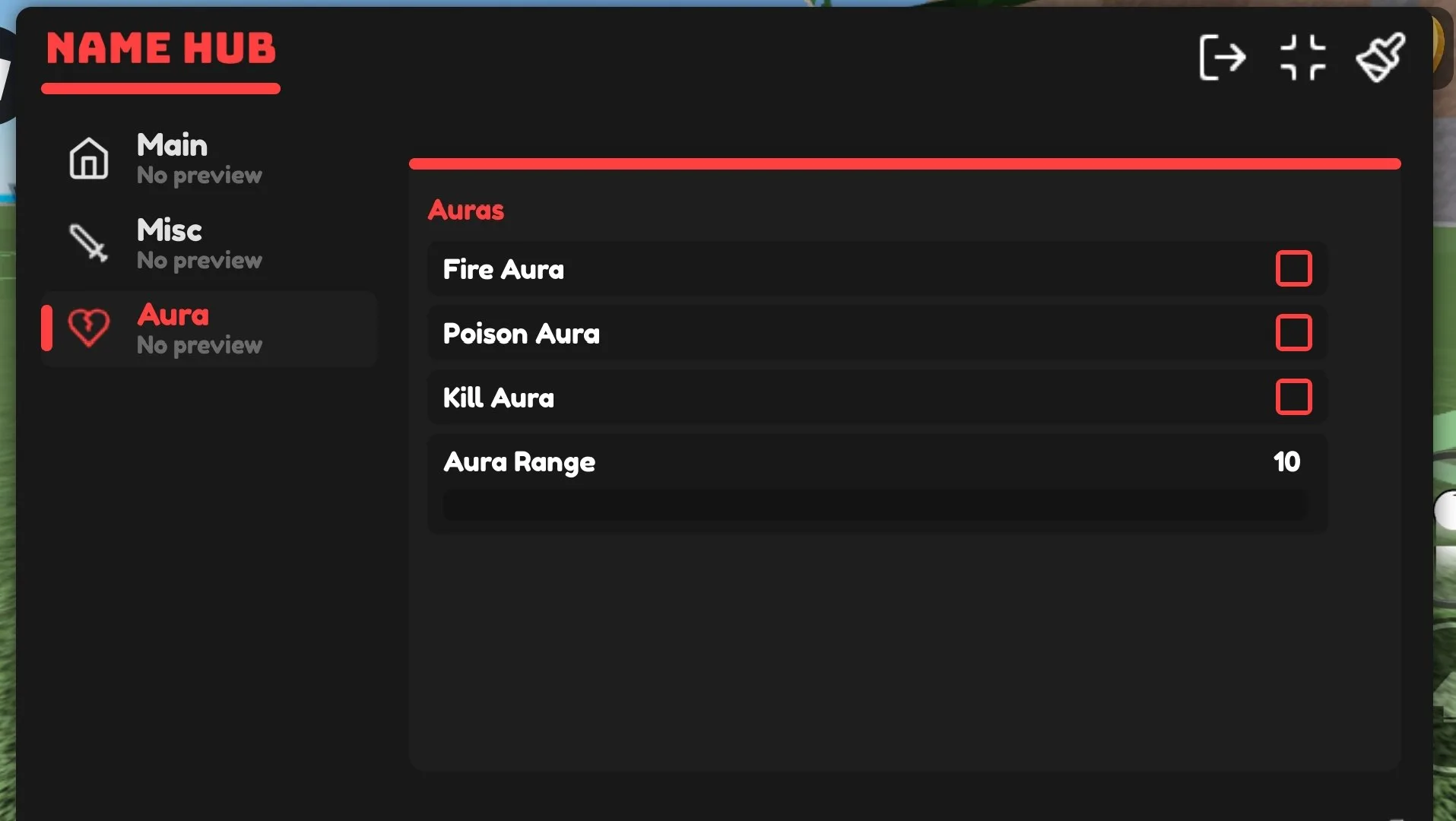Click the home icon beside Main
This screenshot has height=821, width=1456.
click(89, 158)
